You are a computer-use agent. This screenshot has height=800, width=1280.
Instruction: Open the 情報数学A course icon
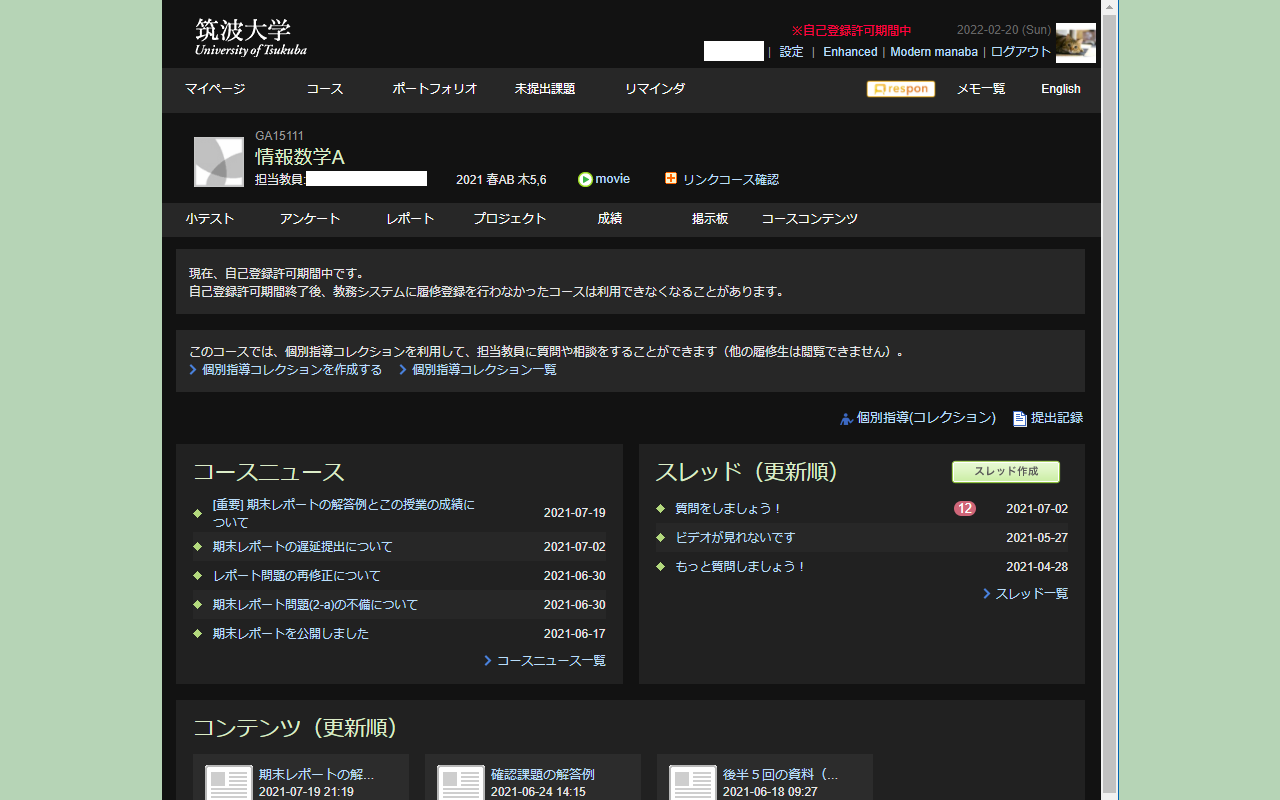tap(218, 161)
